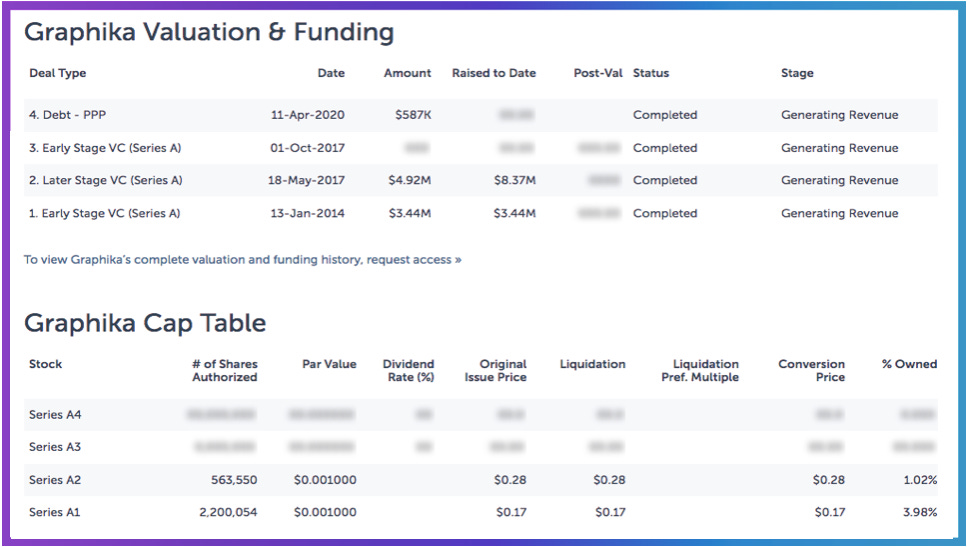The height and width of the screenshot is (547, 967).
Task: Click the $8.37M raised to date value
Action: point(515,180)
